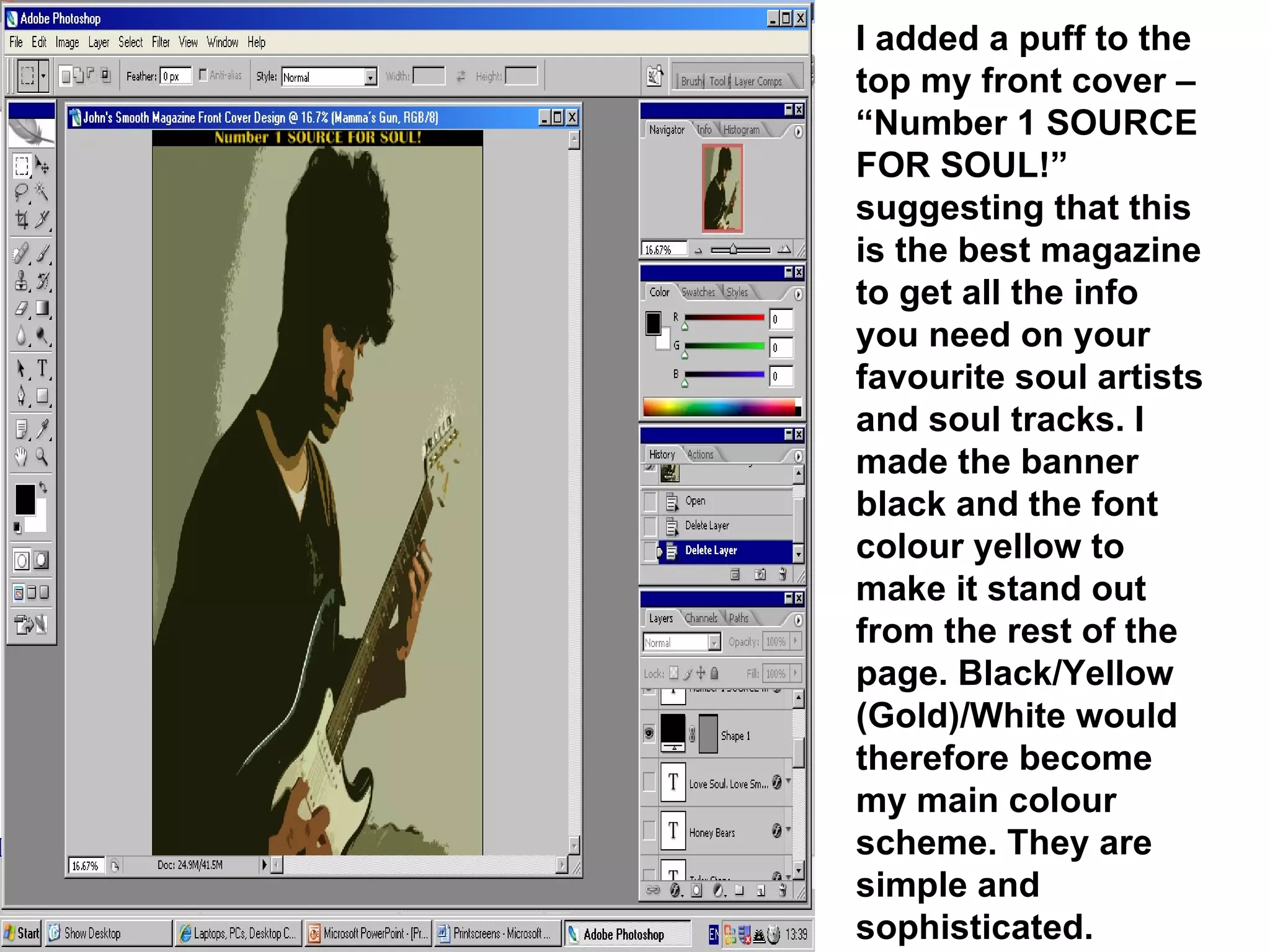The width and height of the screenshot is (1270, 952).
Task: Create new snapshot in History panel
Action: [x=760, y=575]
